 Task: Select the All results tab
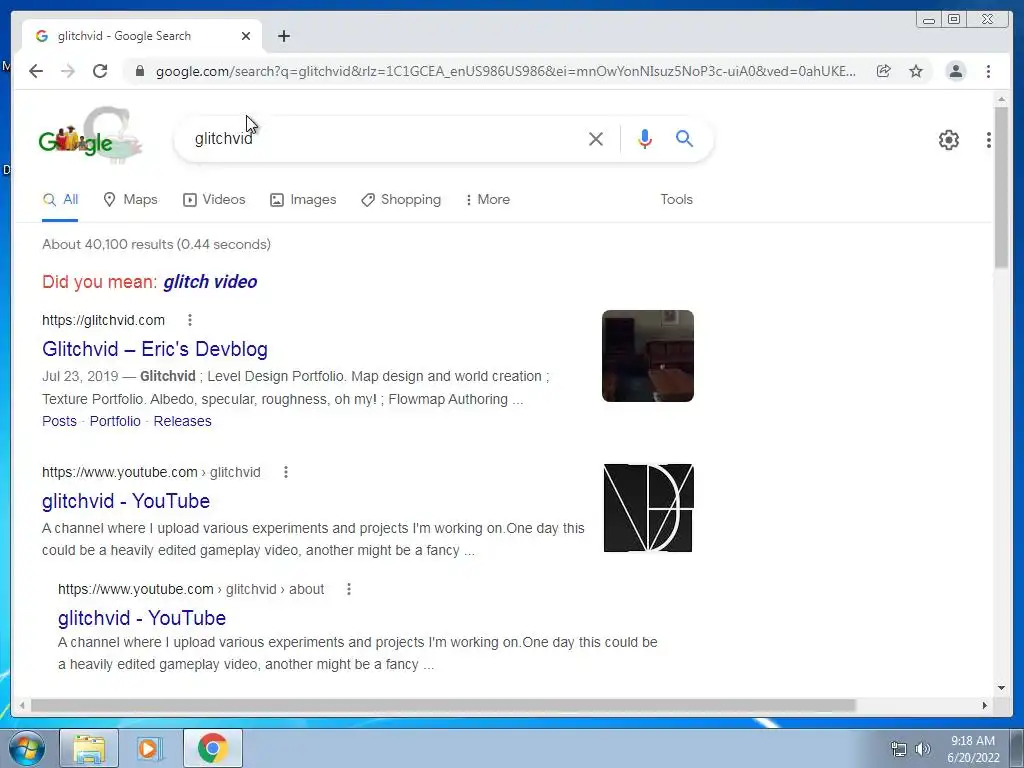pos(60,199)
